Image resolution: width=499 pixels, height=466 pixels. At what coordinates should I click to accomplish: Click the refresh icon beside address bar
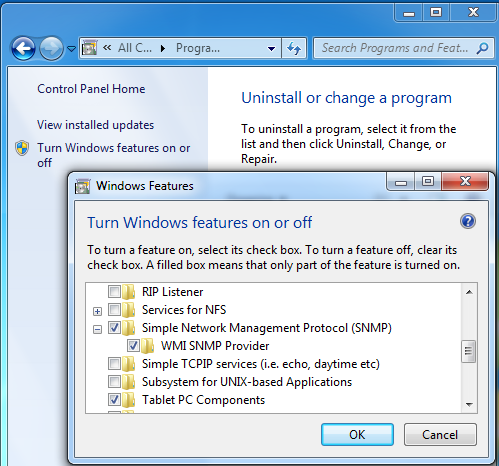[x=294, y=48]
